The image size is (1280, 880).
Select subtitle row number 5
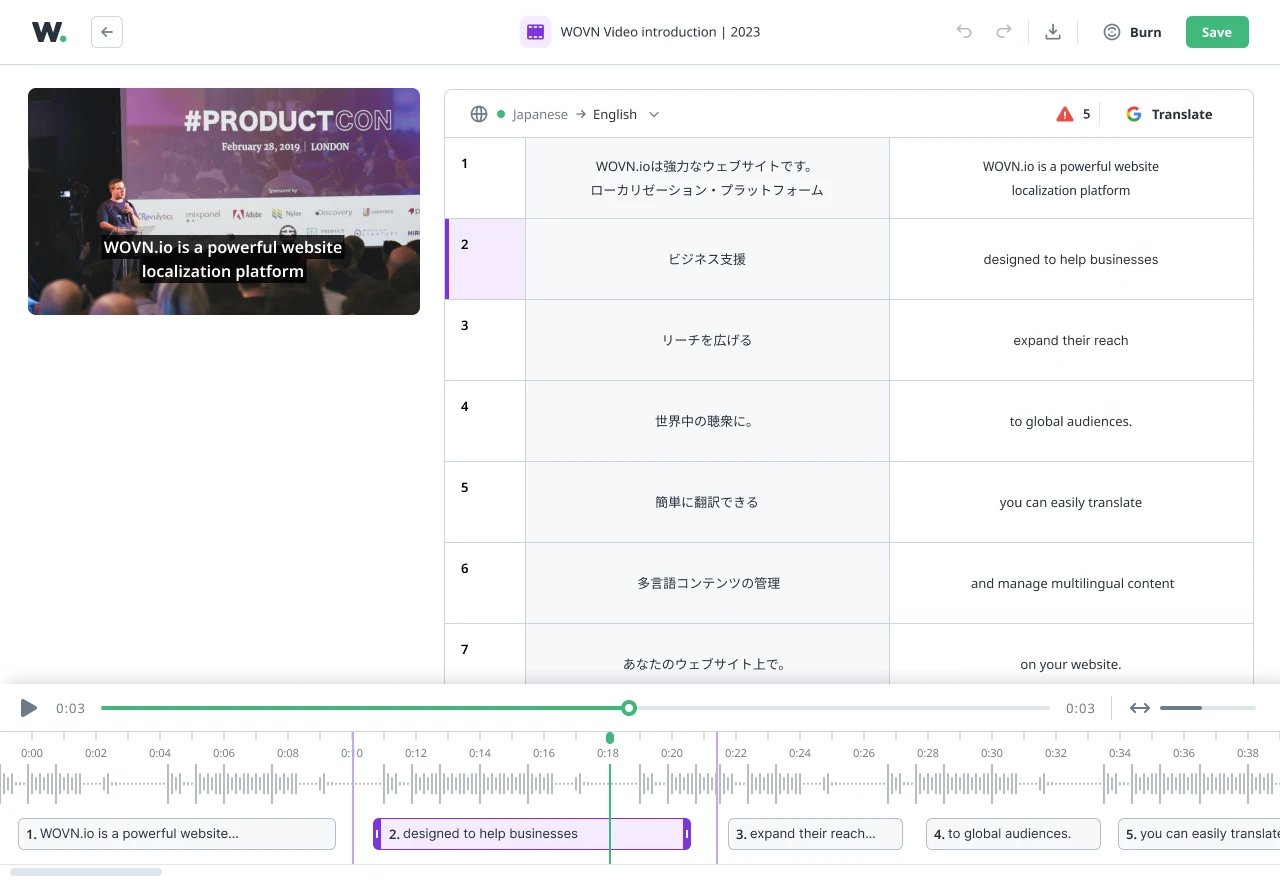tap(485, 502)
